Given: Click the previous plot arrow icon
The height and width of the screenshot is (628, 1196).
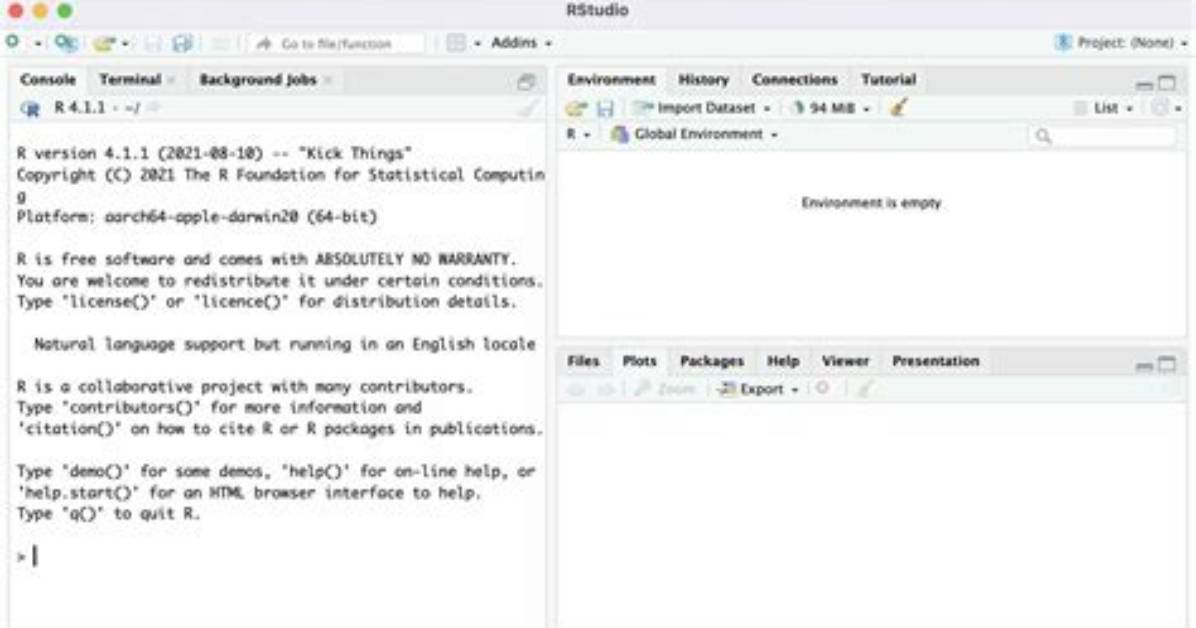Looking at the screenshot, I should pos(577,390).
